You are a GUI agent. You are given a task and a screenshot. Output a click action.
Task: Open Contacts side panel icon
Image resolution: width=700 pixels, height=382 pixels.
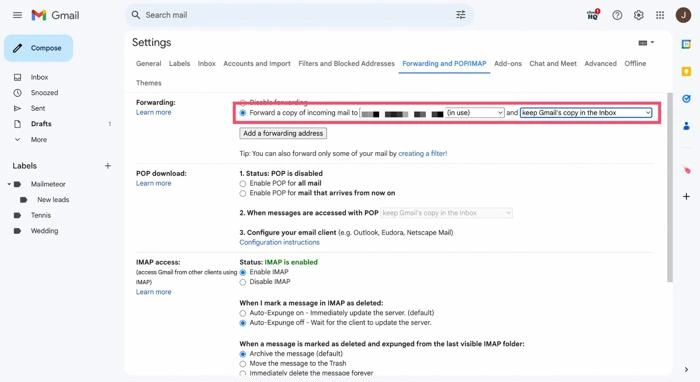tap(686, 126)
